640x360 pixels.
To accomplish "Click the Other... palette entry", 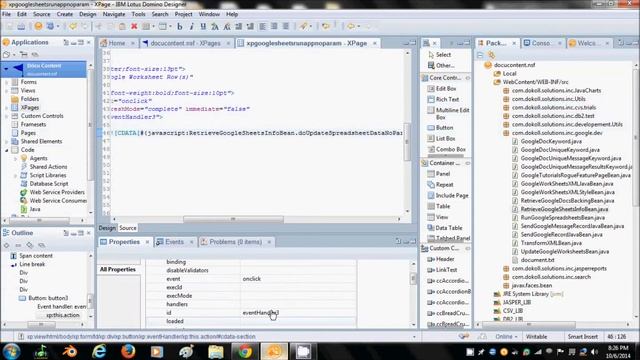I will [x=441, y=65].
